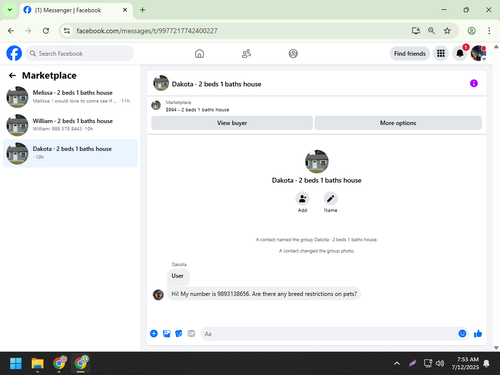The height and width of the screenshot is (375, 500).
Task: Open the William - 2 beds 1 baths conversation
Action: 70,125
